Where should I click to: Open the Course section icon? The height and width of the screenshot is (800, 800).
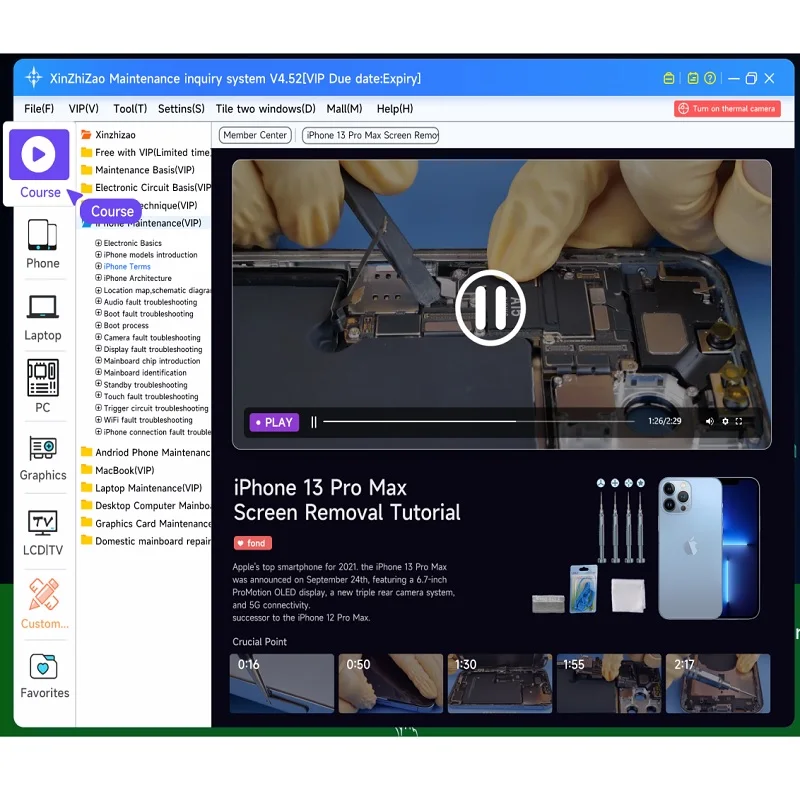click(x=39, y=154)
